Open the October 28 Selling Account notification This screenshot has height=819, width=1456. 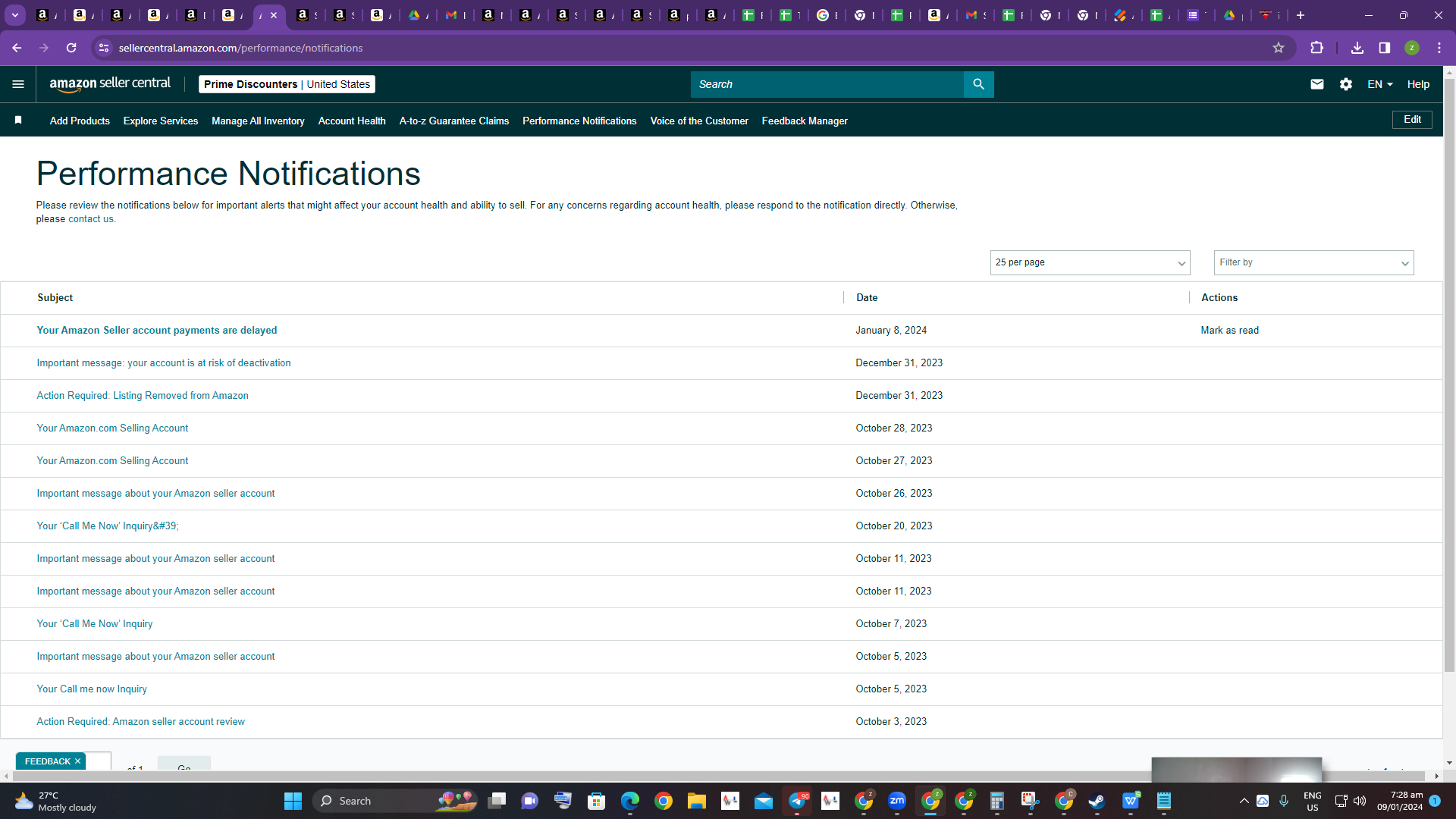pyautogui.click(x=112, y=428)
